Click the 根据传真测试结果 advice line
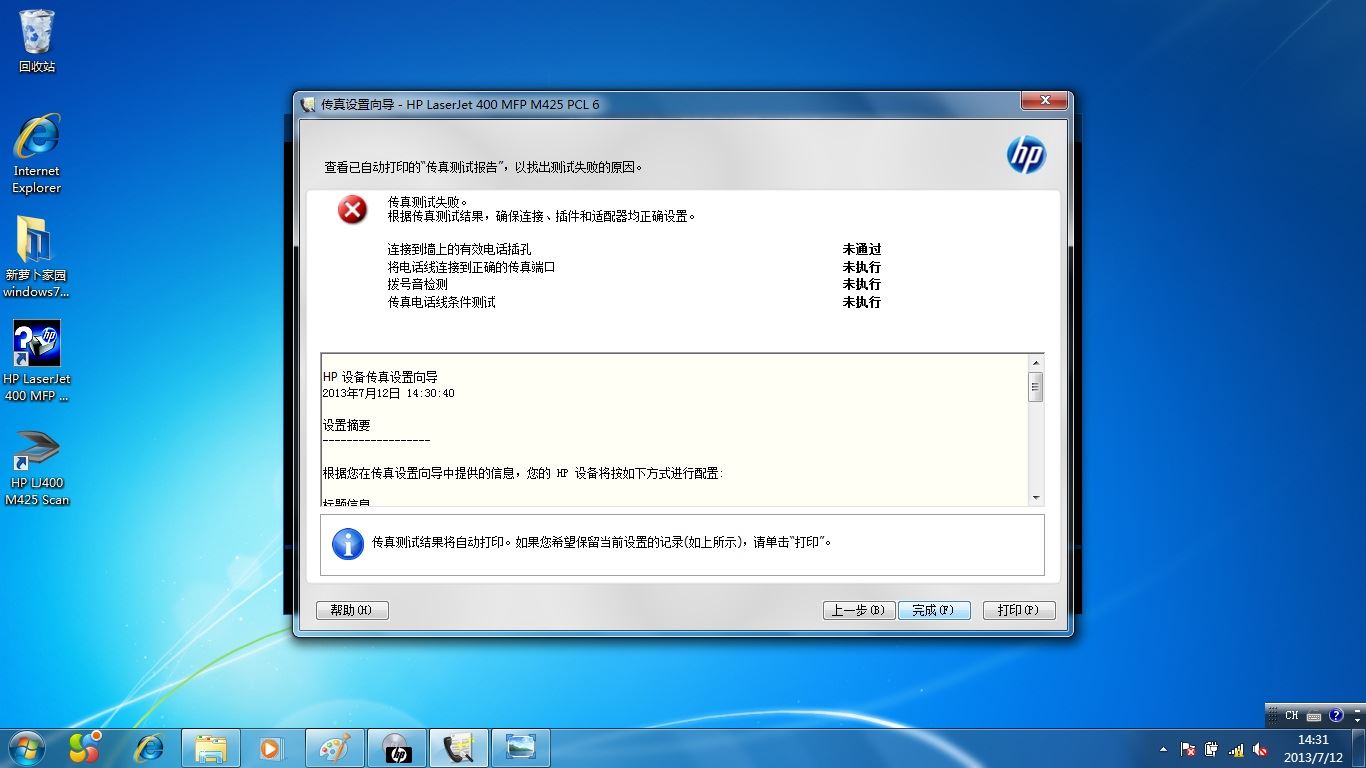1366x768 pixels. click(541, 216)
